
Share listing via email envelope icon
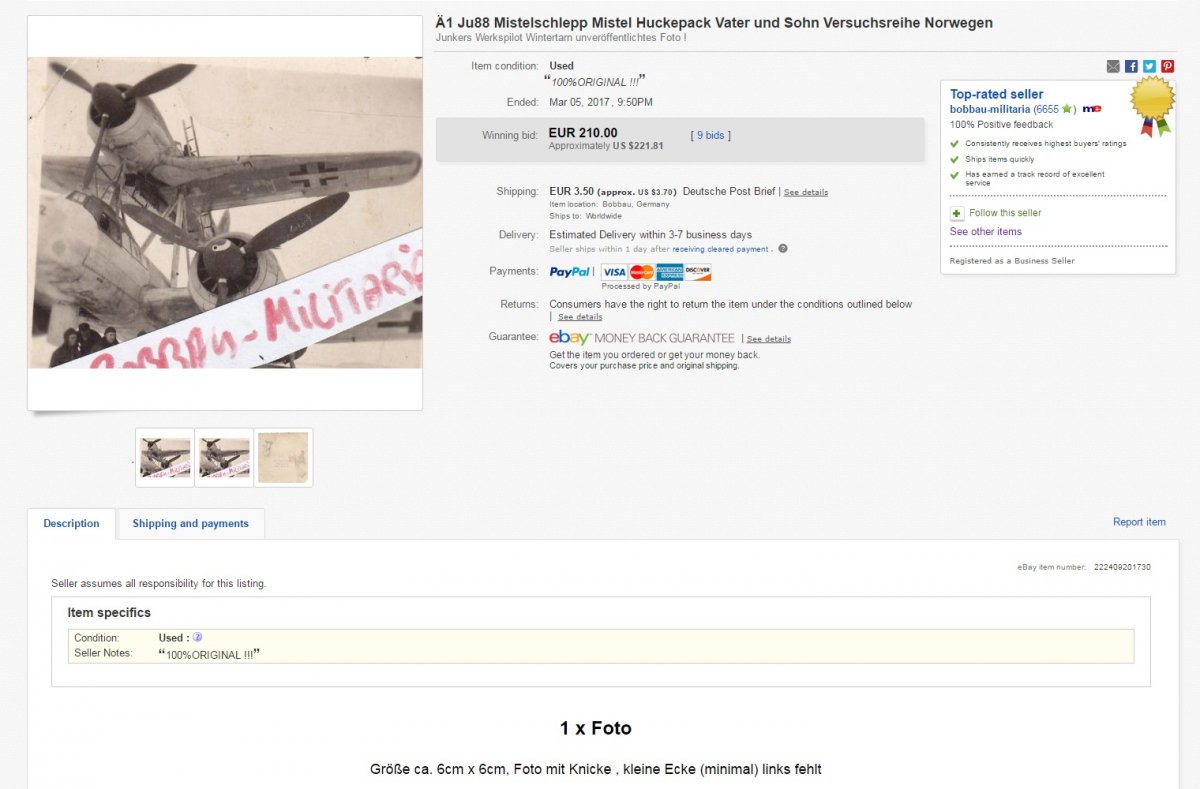pyautogui.click(x=1113, y=66)
